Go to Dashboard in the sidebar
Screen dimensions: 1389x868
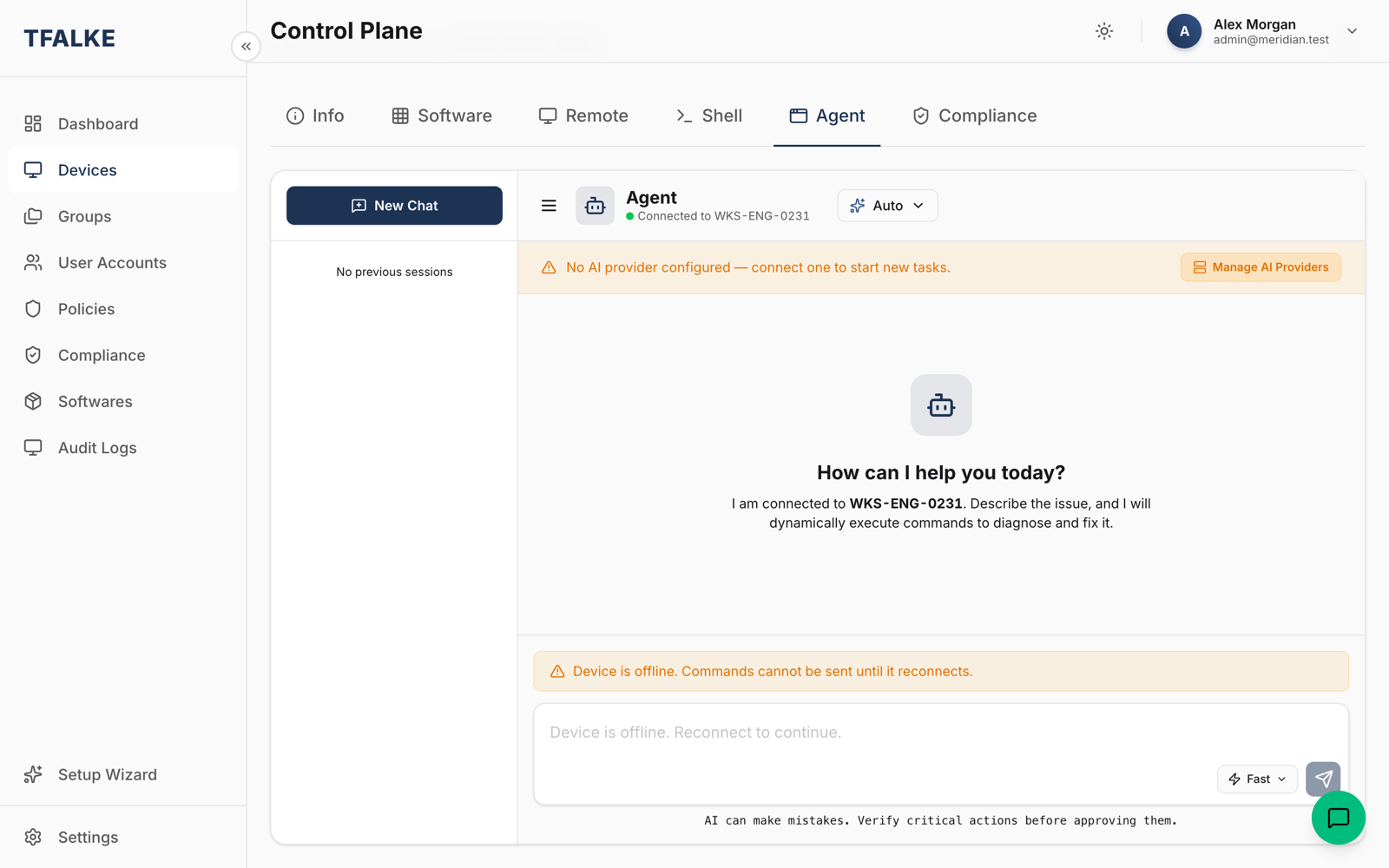(123, 124)
